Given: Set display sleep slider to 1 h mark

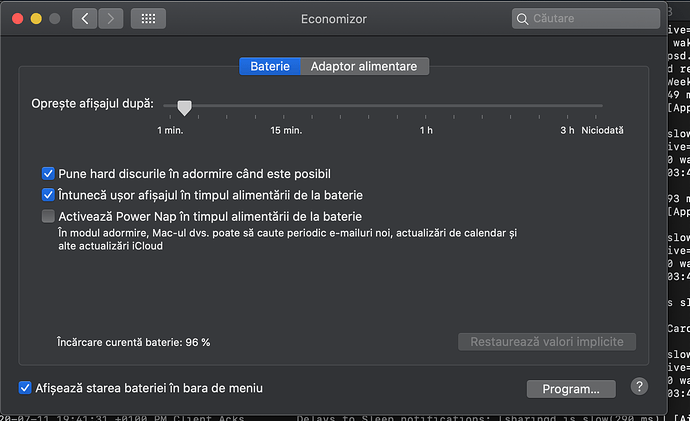Looking at the screenshot, I should coord(426,106).
